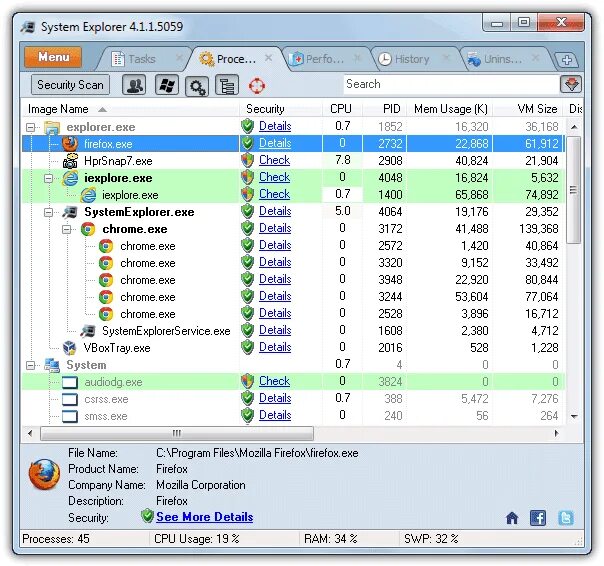Screen dimensions: 604x566
Task: Click the green shield beside See More Details
Action: coord(147,516)
